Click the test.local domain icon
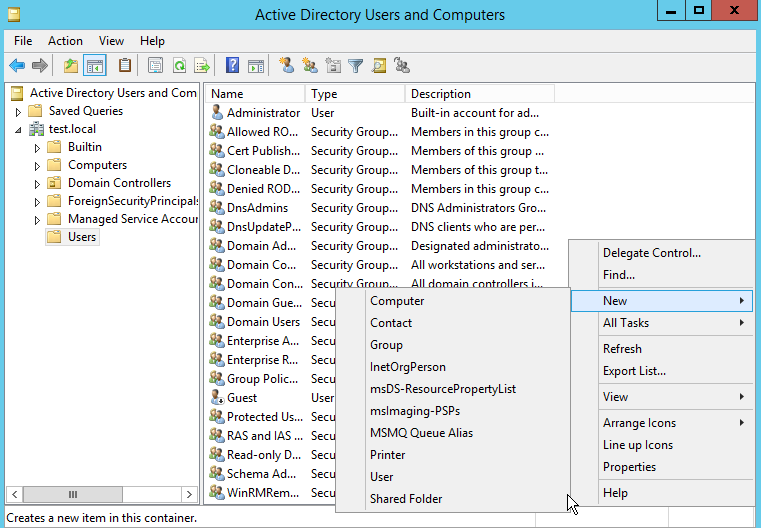 36,129
